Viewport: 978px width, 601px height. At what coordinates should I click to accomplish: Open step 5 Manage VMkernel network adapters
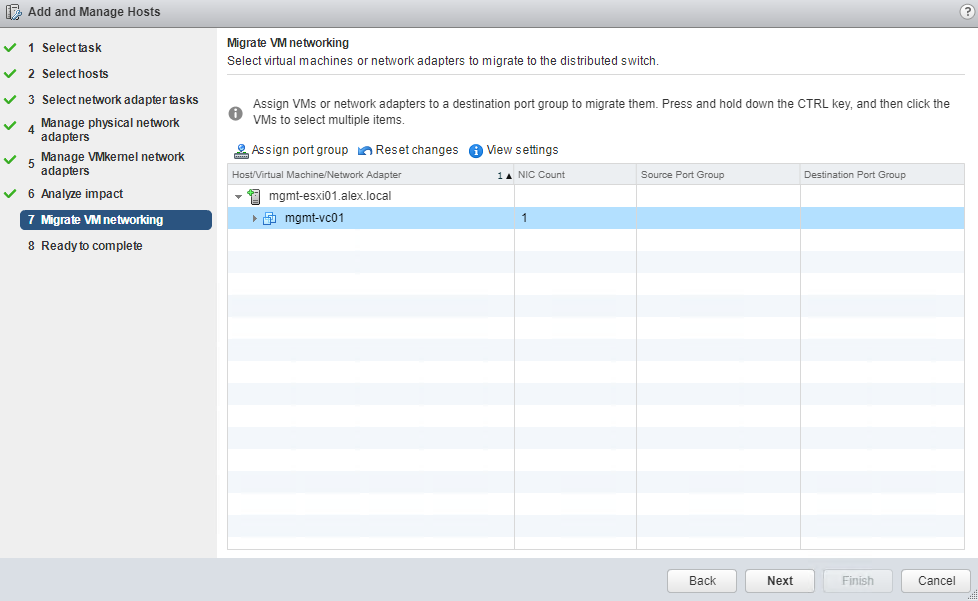pos(106,163)
